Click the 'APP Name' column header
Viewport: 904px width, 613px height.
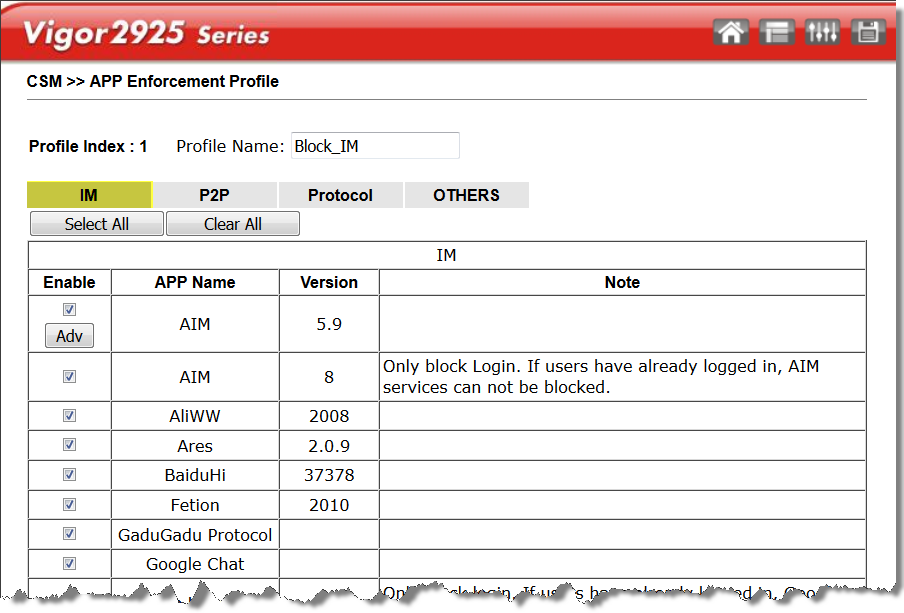(x=195, y=282)
